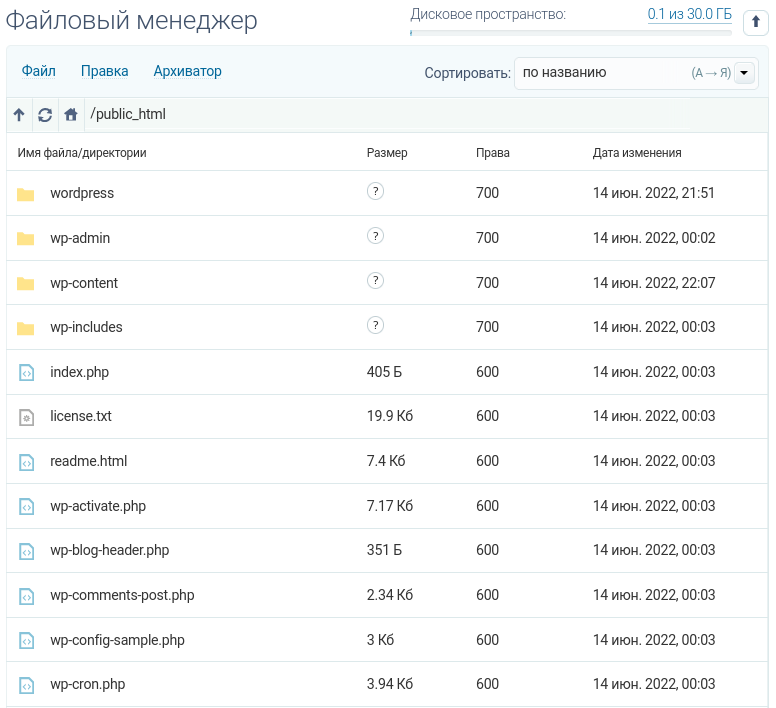Image resolution: width=776 pixels, height=708 pixels.
Task: Expand the sort order dropdown arrow
Action: pyautogui.click(x=745, y=73)
